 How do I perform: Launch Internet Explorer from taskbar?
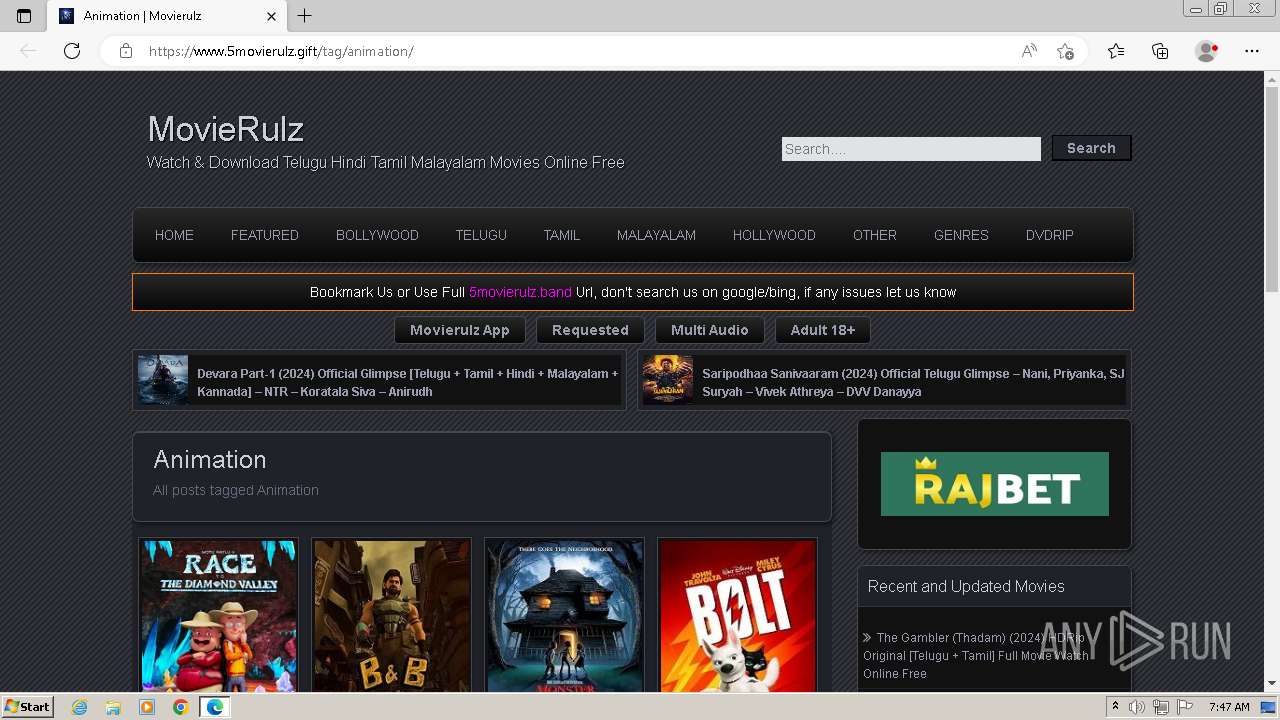point(79,707)
